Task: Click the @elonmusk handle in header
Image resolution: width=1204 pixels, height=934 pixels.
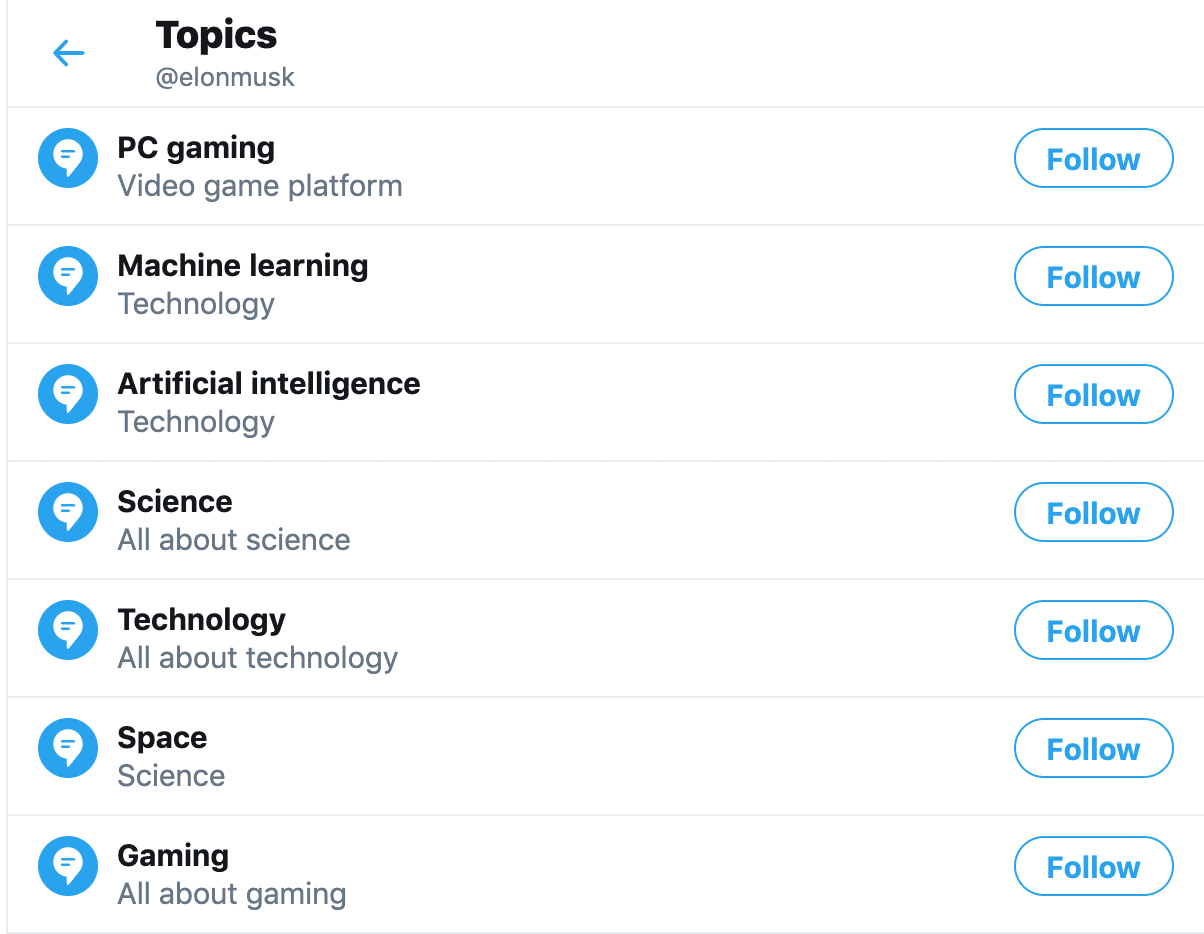Action: click(225, 77)
